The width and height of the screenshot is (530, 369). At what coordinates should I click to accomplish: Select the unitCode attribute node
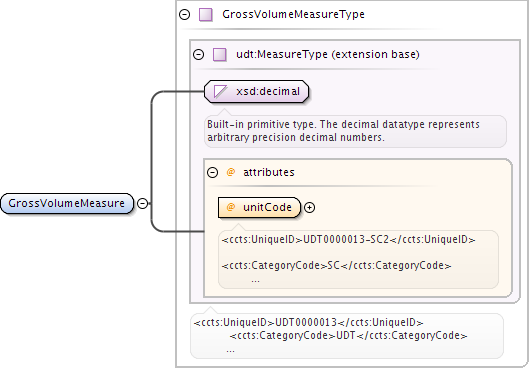coord(259,207)
